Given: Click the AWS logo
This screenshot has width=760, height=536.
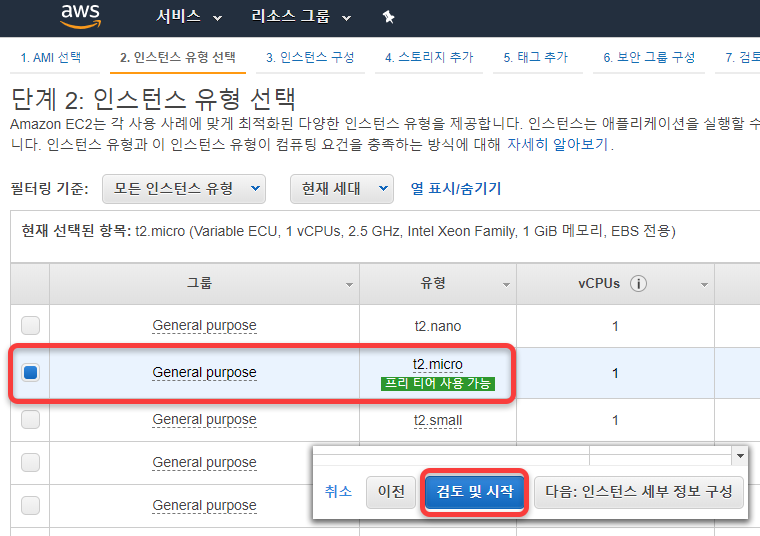Looking at the screenshot, I should [x=80, y=16].
